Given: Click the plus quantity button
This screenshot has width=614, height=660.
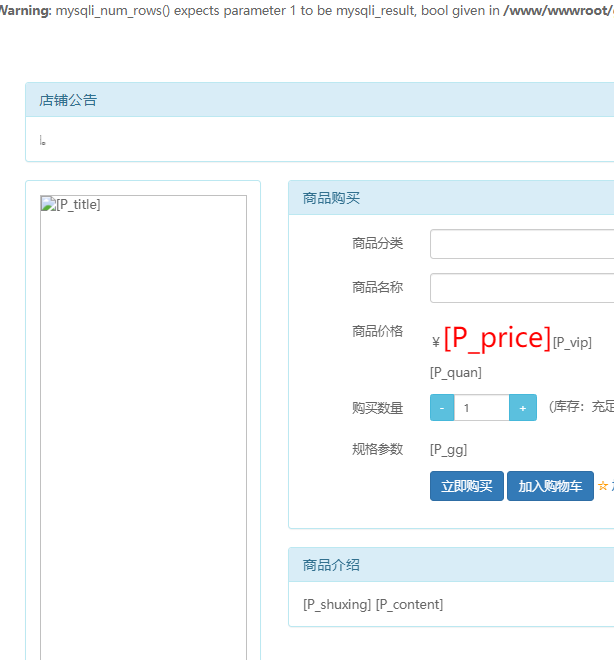Looking at the screenshot, I should pyautogui.click(x=523, y=408).
